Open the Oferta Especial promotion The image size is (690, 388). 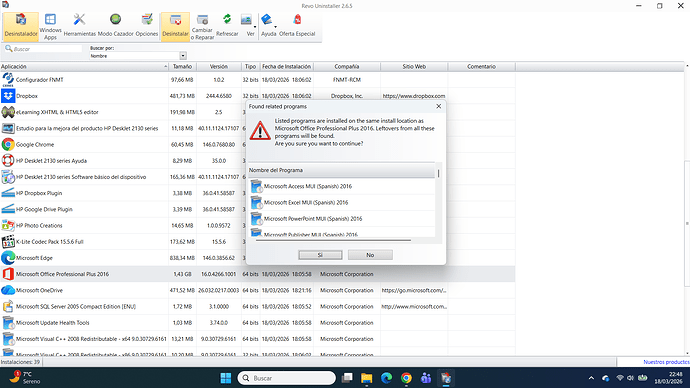[x=297, y=27]
